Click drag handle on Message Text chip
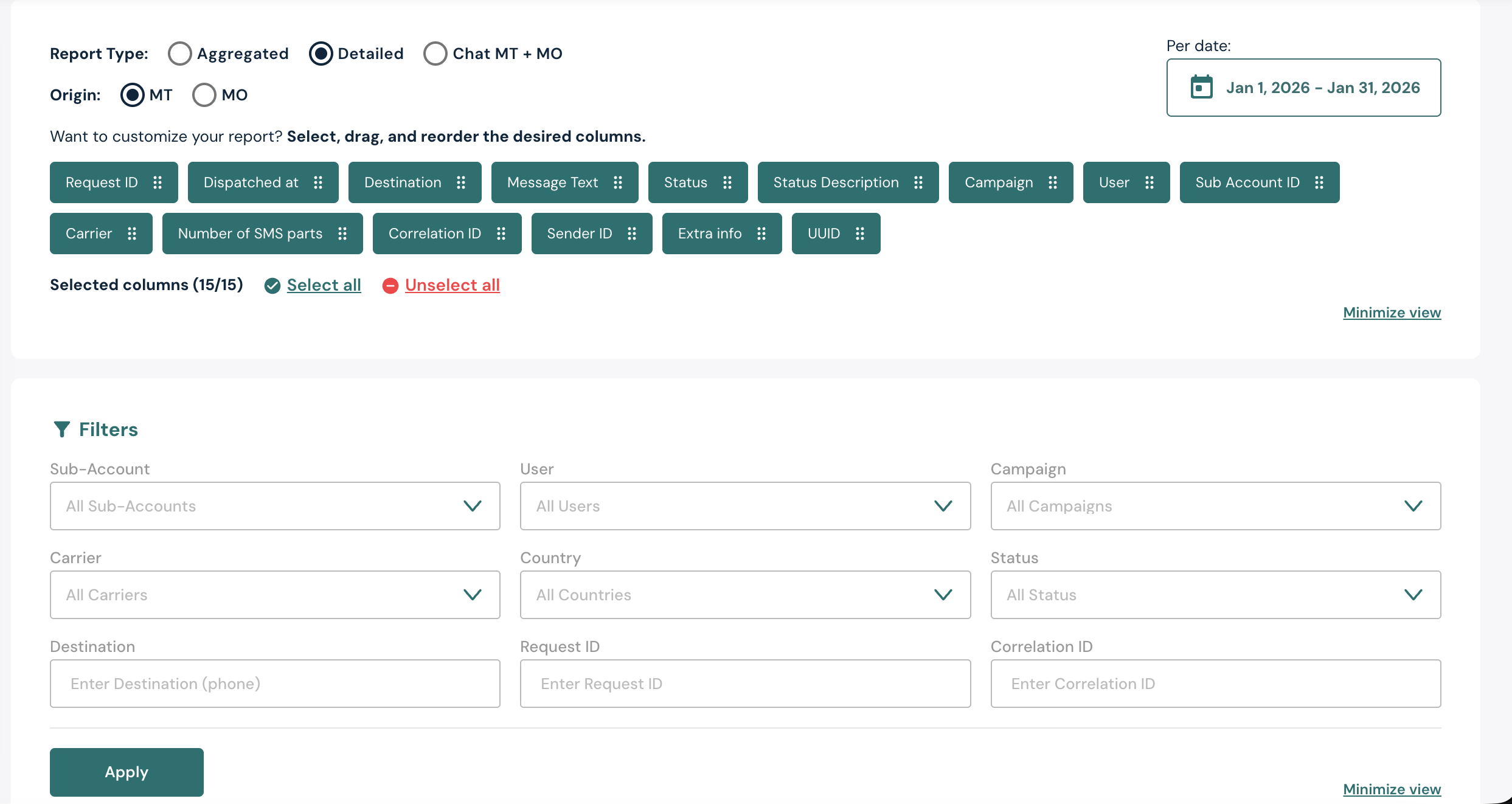 tap(618, 182)
